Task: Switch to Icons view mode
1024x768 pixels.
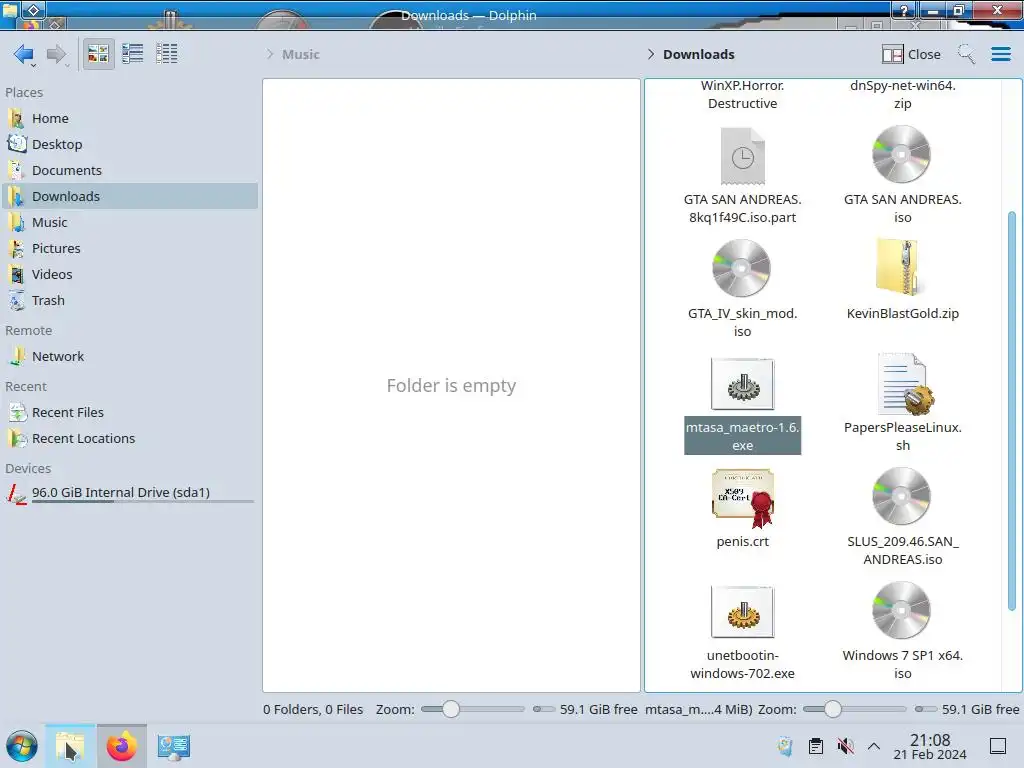Action: coord(98,54)
